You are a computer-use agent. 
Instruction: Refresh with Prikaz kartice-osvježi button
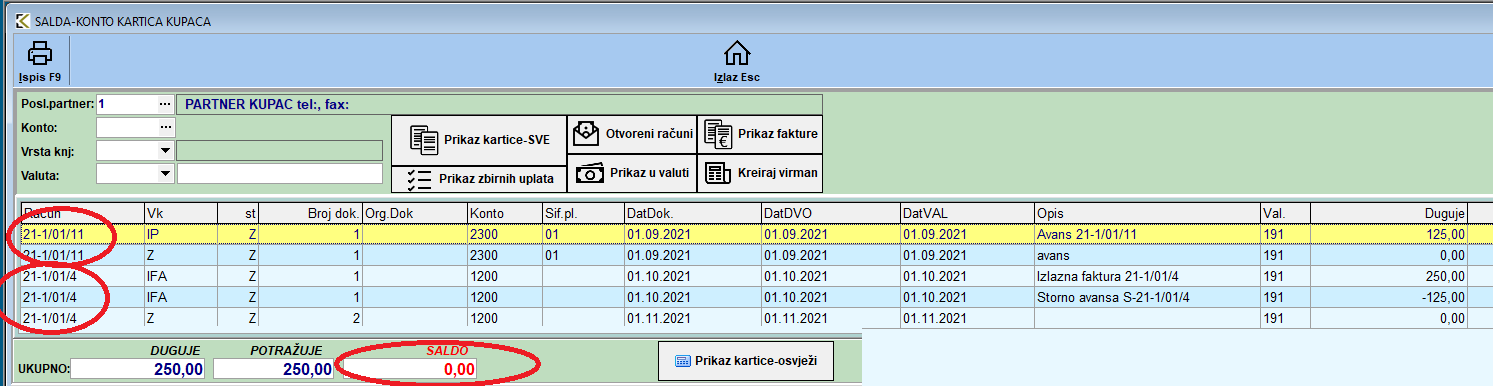pos(746,361)
